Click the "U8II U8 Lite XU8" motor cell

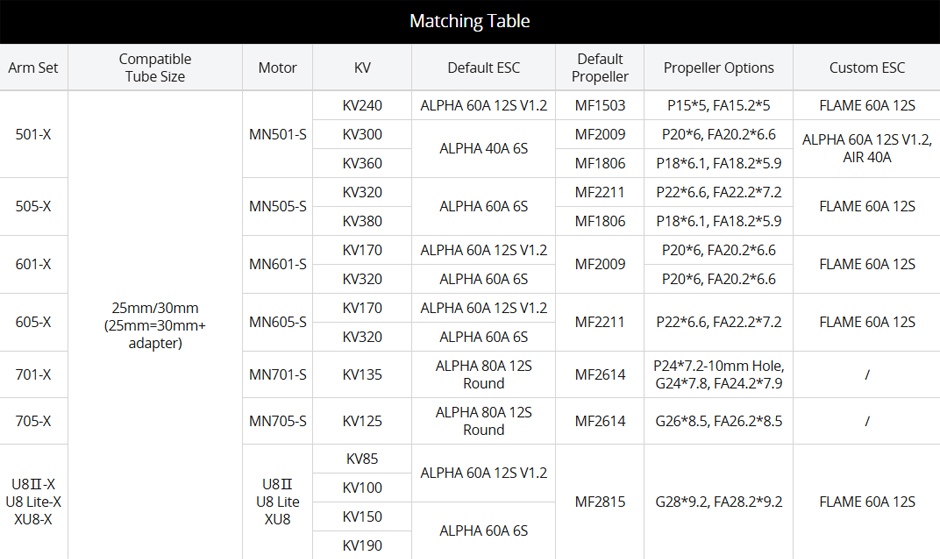[x=278, y=502]
